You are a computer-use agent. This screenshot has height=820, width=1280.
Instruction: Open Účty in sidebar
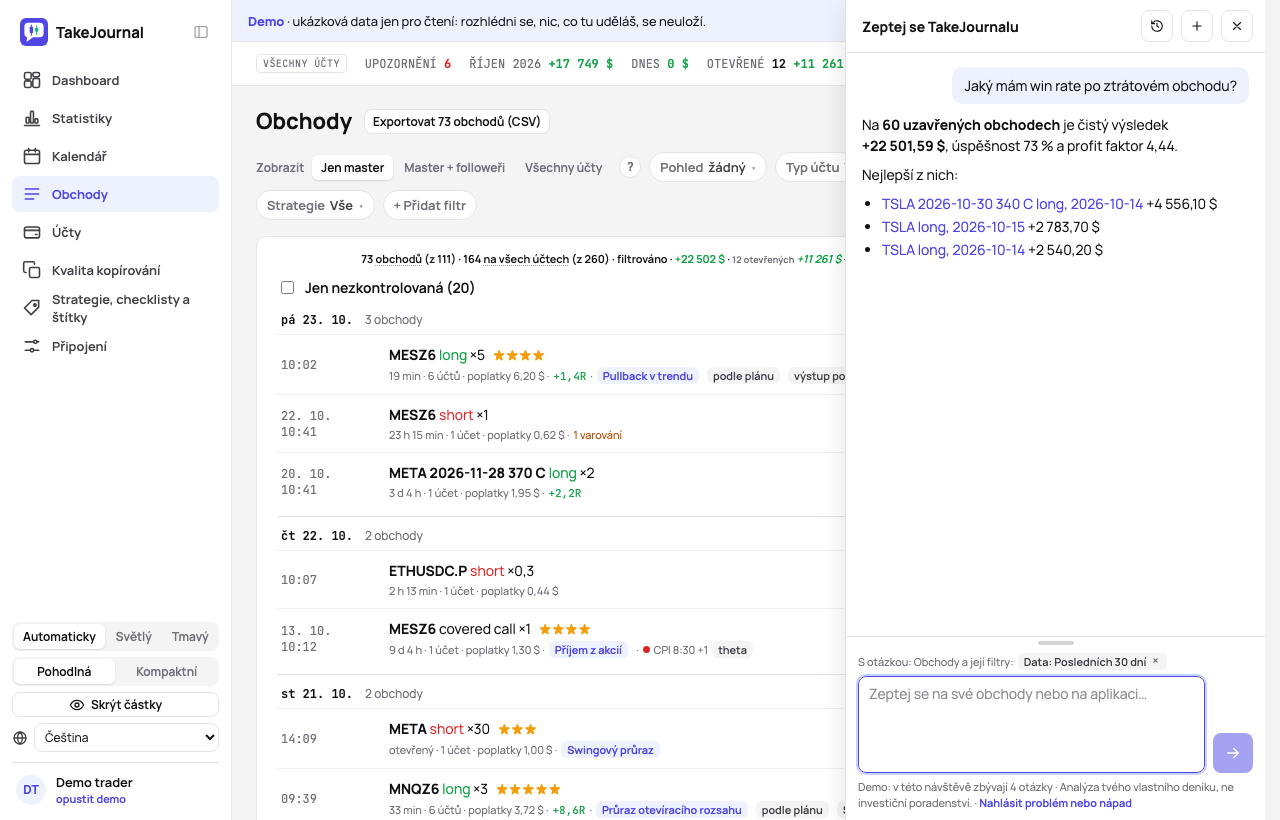(115, 232)
